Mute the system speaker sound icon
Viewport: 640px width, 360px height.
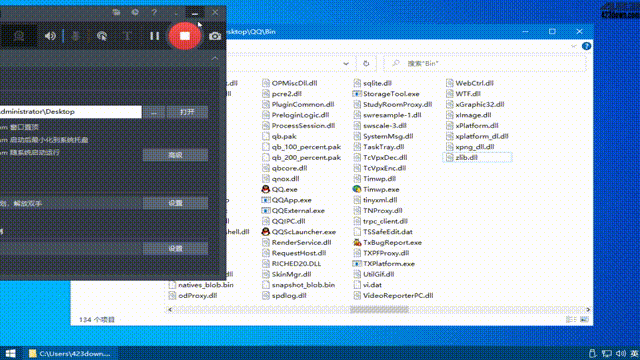pos(50,36)
